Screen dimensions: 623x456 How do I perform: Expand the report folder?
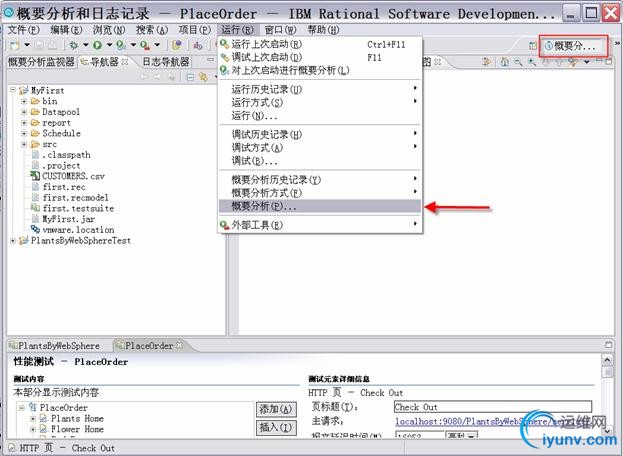tap(24, 123)
